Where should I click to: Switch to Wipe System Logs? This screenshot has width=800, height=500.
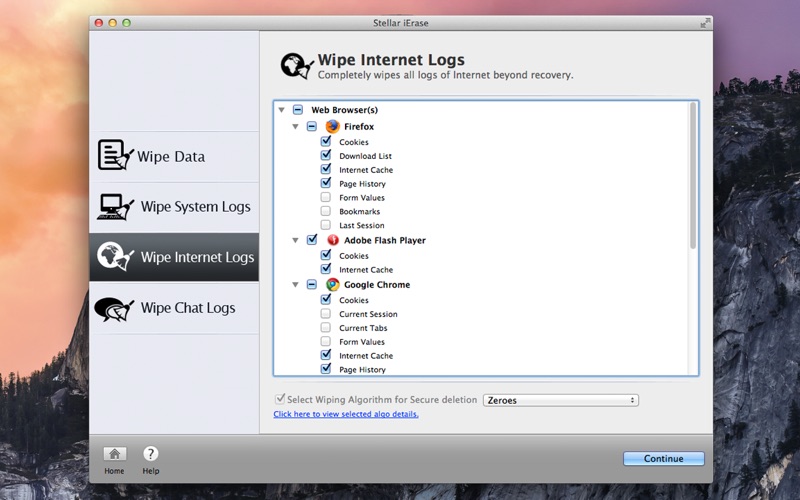174,207
